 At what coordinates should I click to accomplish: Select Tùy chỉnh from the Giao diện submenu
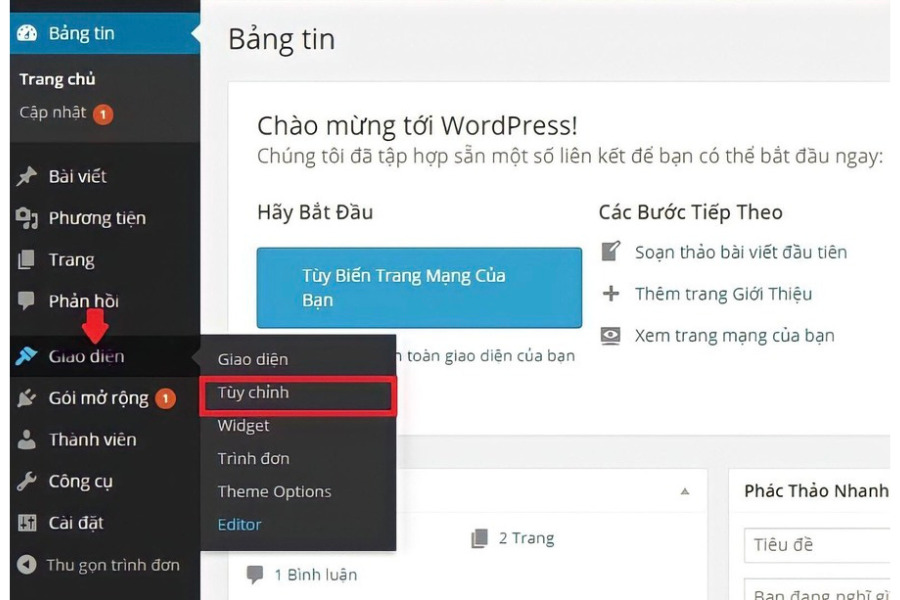(255, 391)
